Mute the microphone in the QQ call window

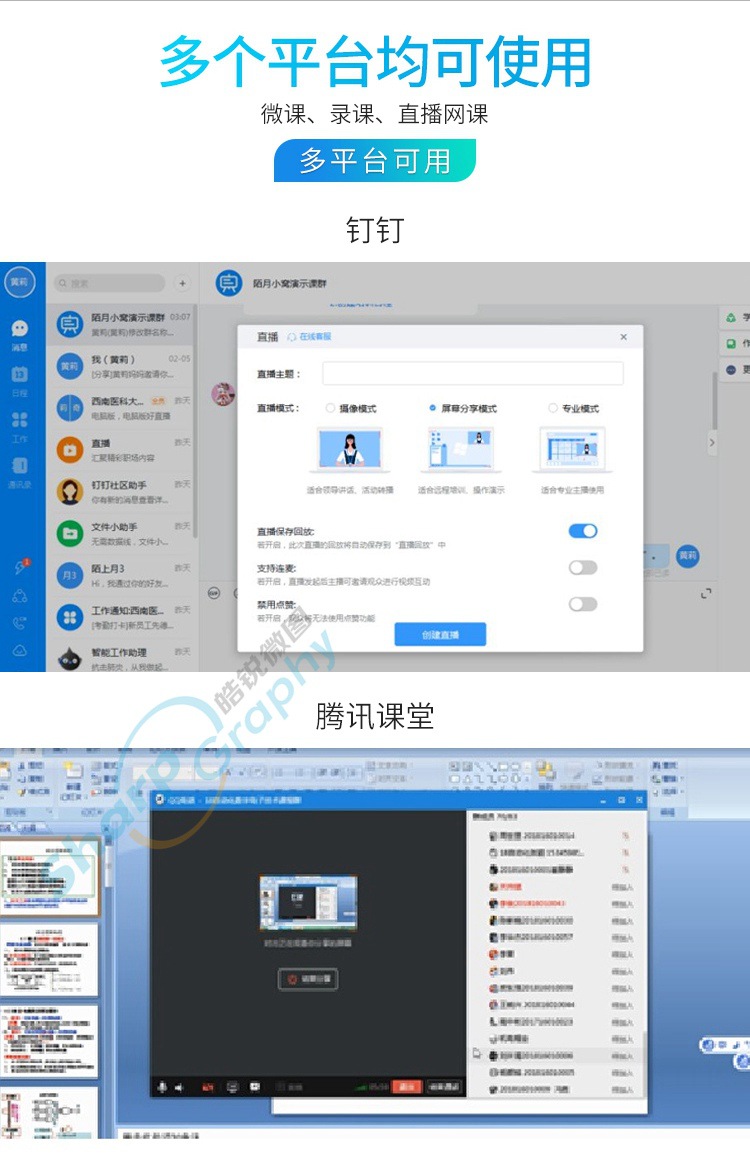point(162,1087)
